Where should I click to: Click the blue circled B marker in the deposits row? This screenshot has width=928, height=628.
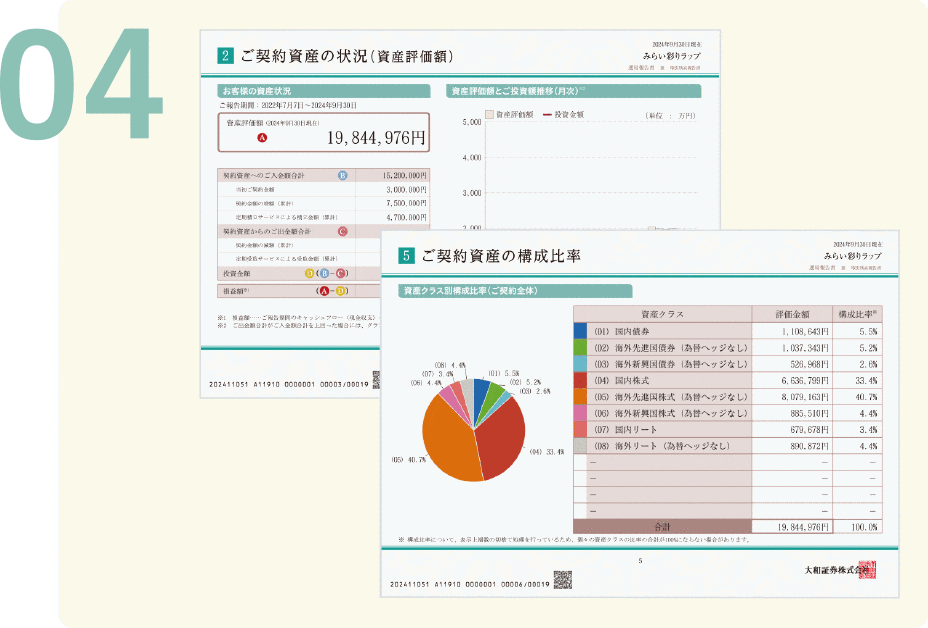[342, 175]
